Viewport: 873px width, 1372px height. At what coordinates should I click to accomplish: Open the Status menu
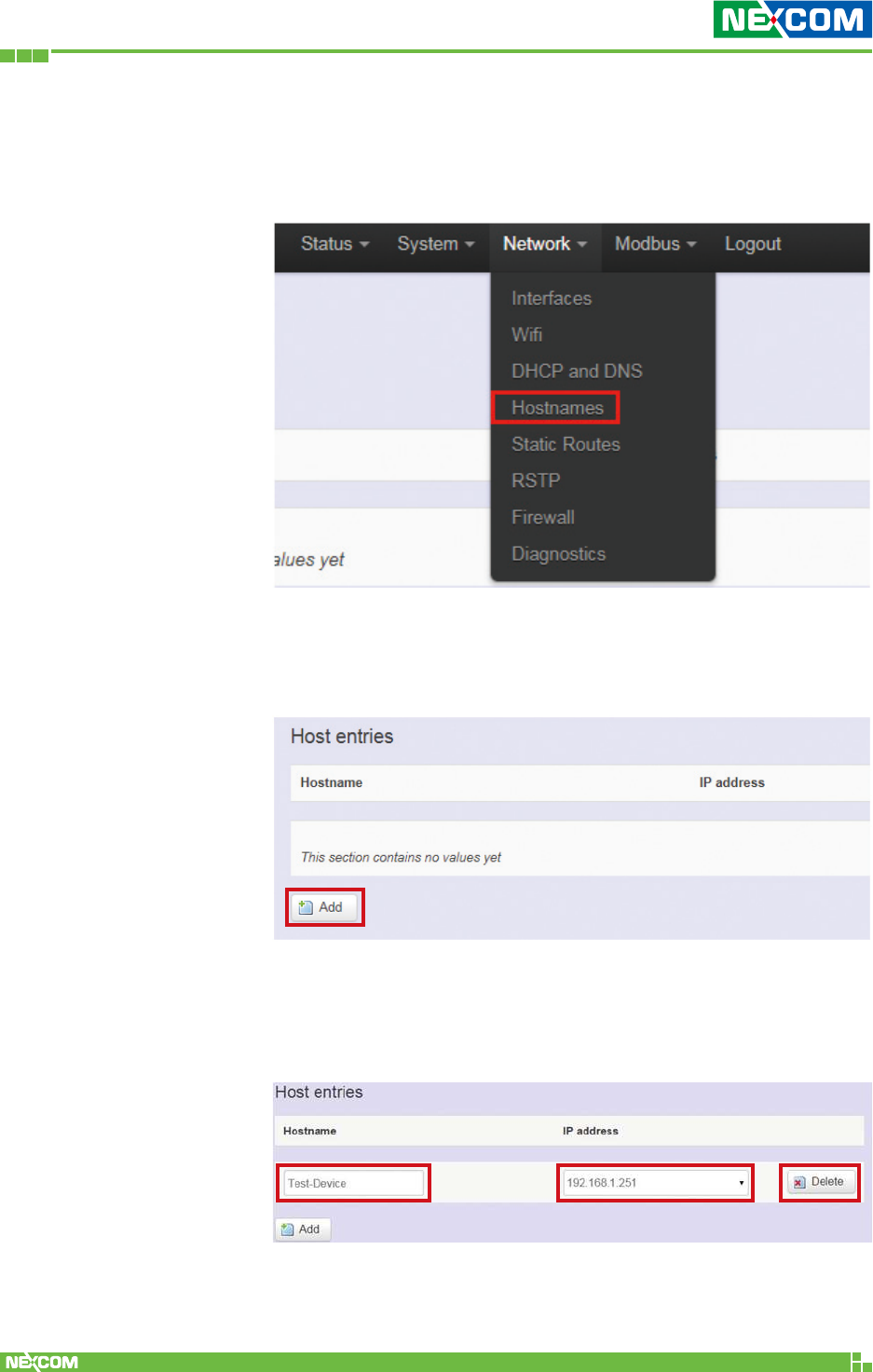[334, 244]
